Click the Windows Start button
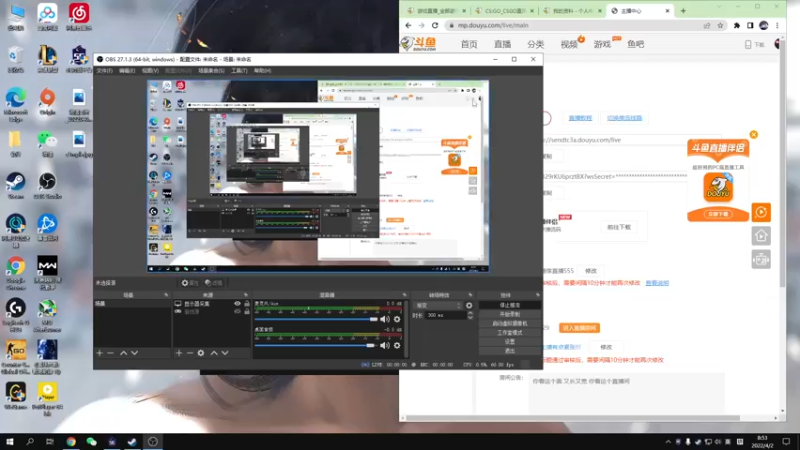Screen dimensions: 800x450 10,441
